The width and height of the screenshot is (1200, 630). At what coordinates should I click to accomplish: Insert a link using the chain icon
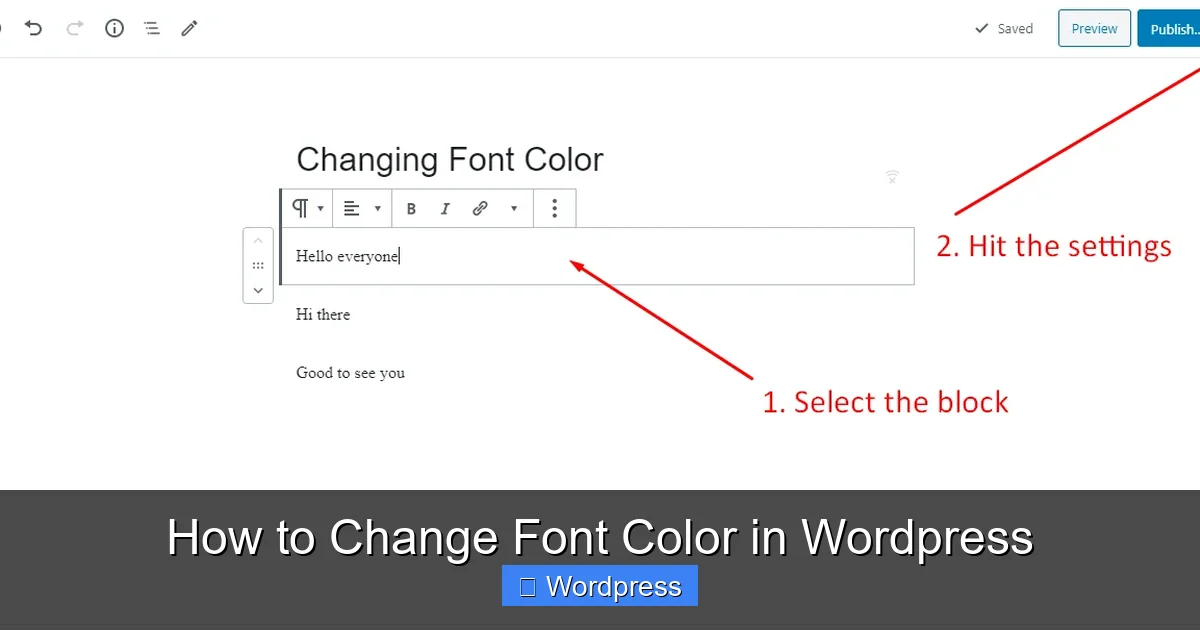tap(480, 208)
